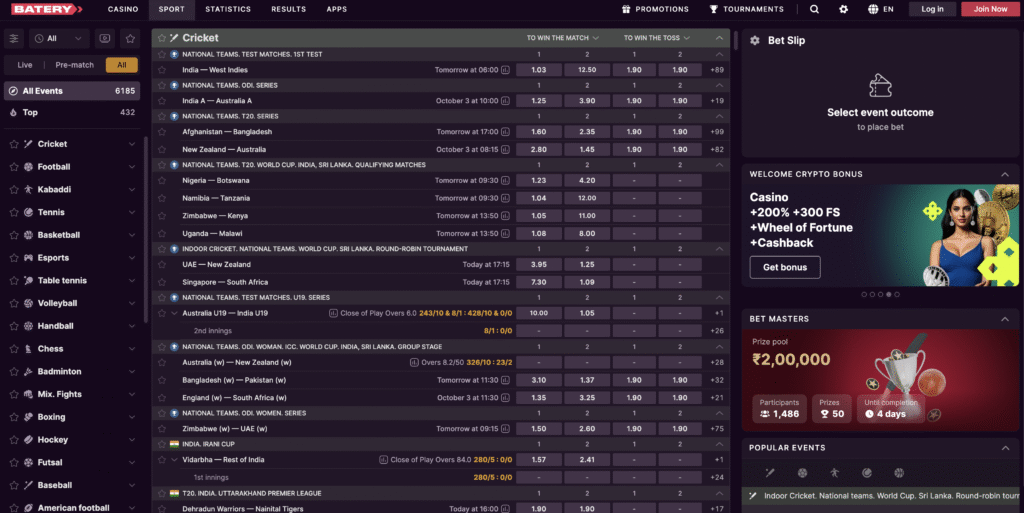Open the filter sliders icon in sidebar
This screenshot has height=513, width=1024.
(14, 39)
